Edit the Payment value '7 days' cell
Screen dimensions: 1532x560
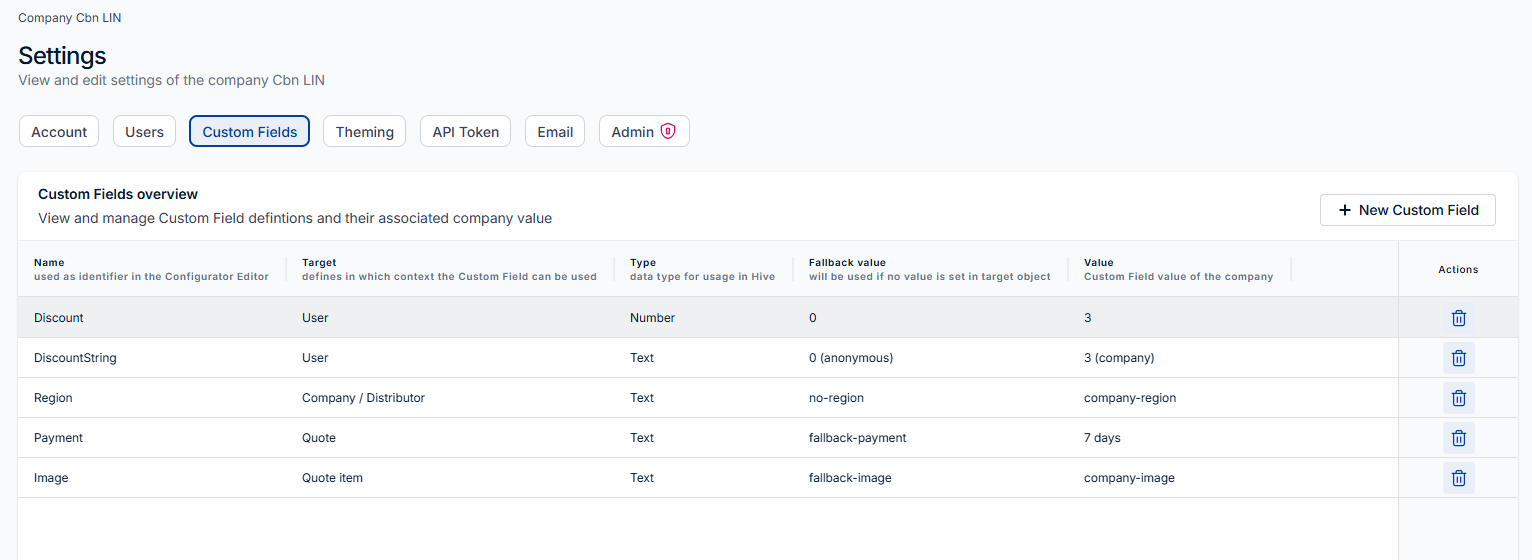point(1102,438)
